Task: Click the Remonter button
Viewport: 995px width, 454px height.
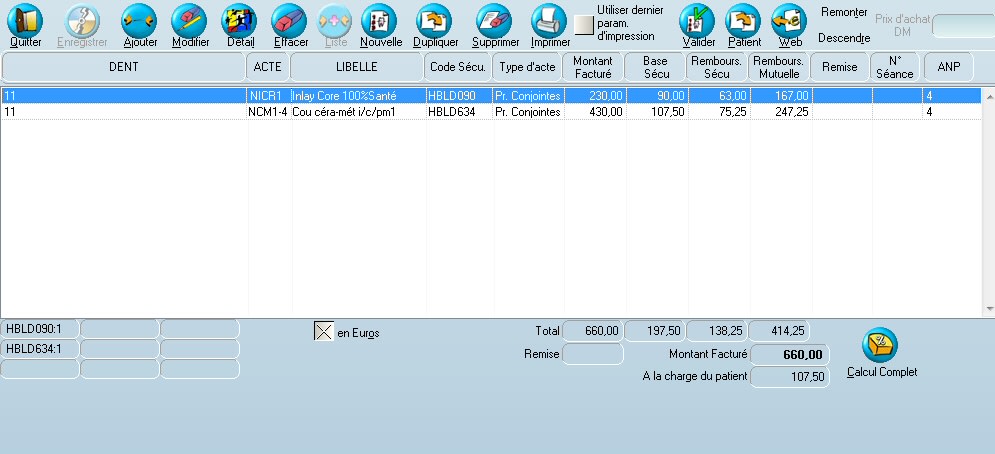Action: point(843,12)
